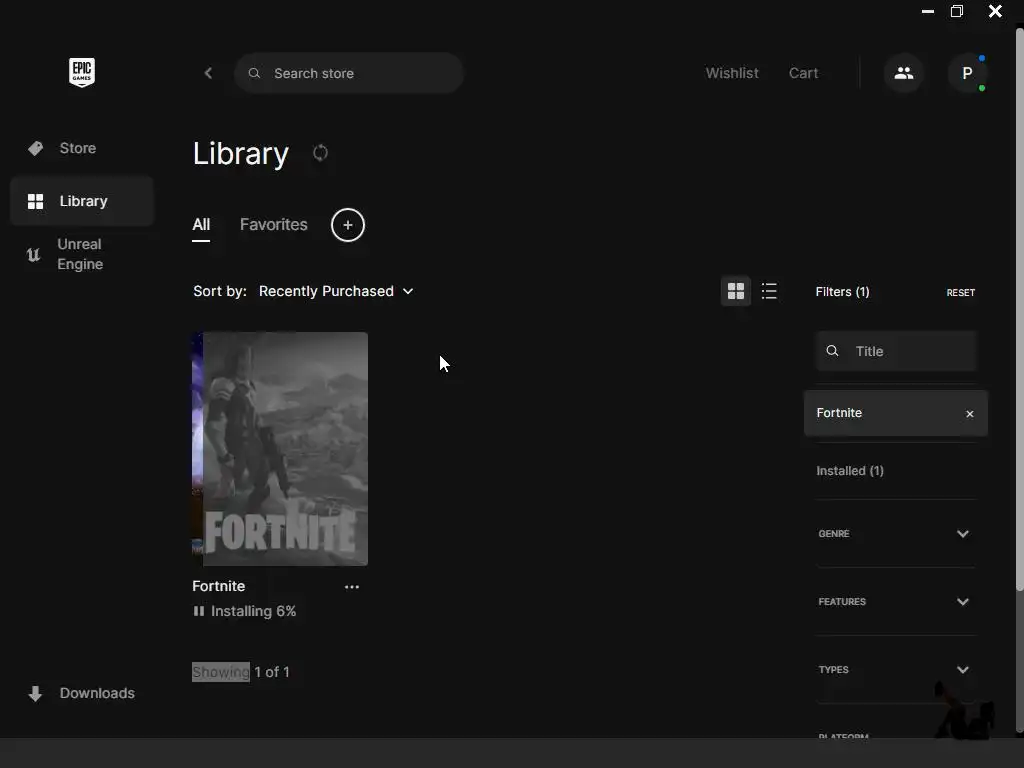Click the magnifier icon in store search
Viewport: 1024px width, 768px height.
(x=255, y=73)
